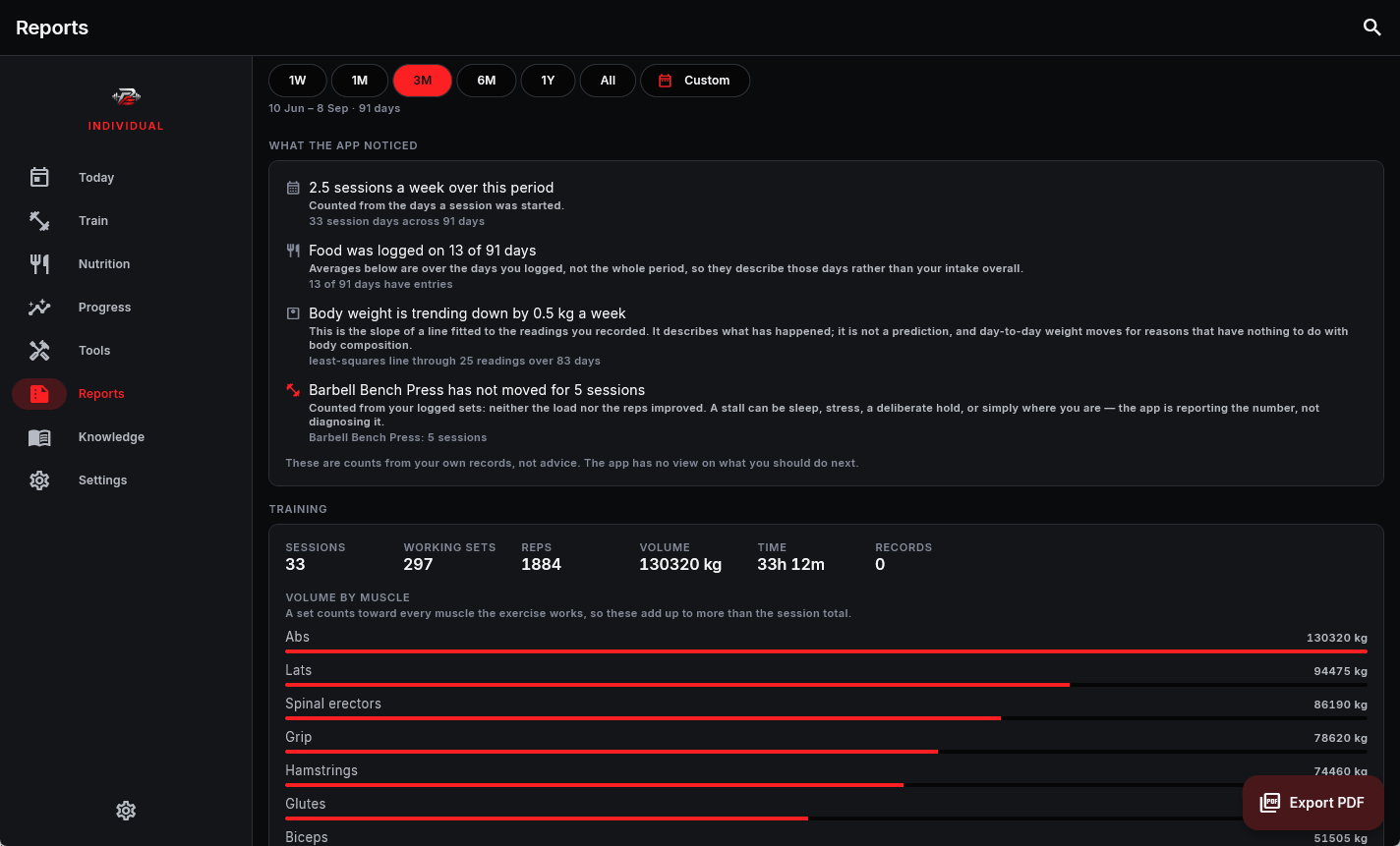
Task: Click the Lats volume bar
Action: point(826,685)
